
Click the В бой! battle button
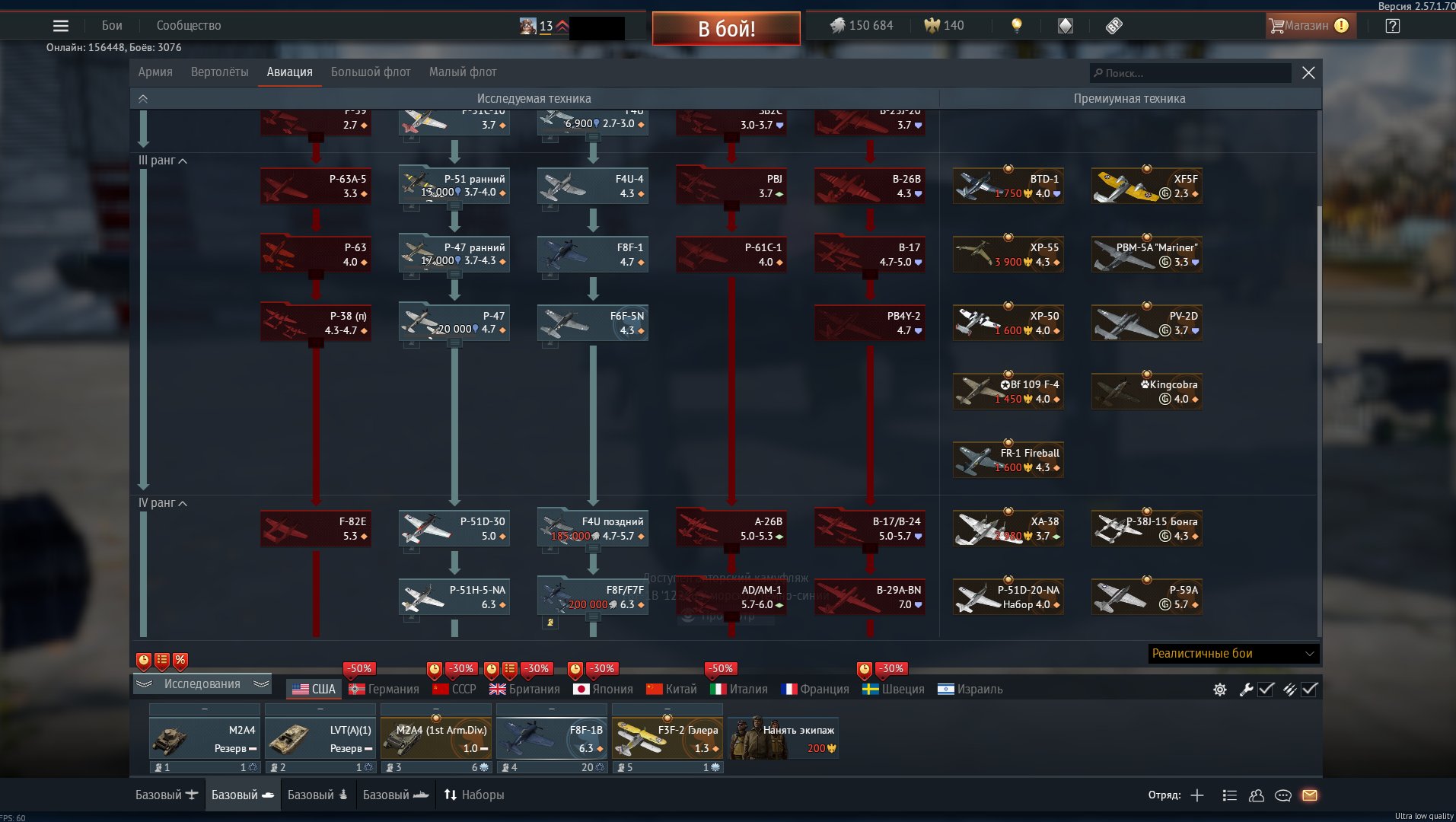(726, 29)
